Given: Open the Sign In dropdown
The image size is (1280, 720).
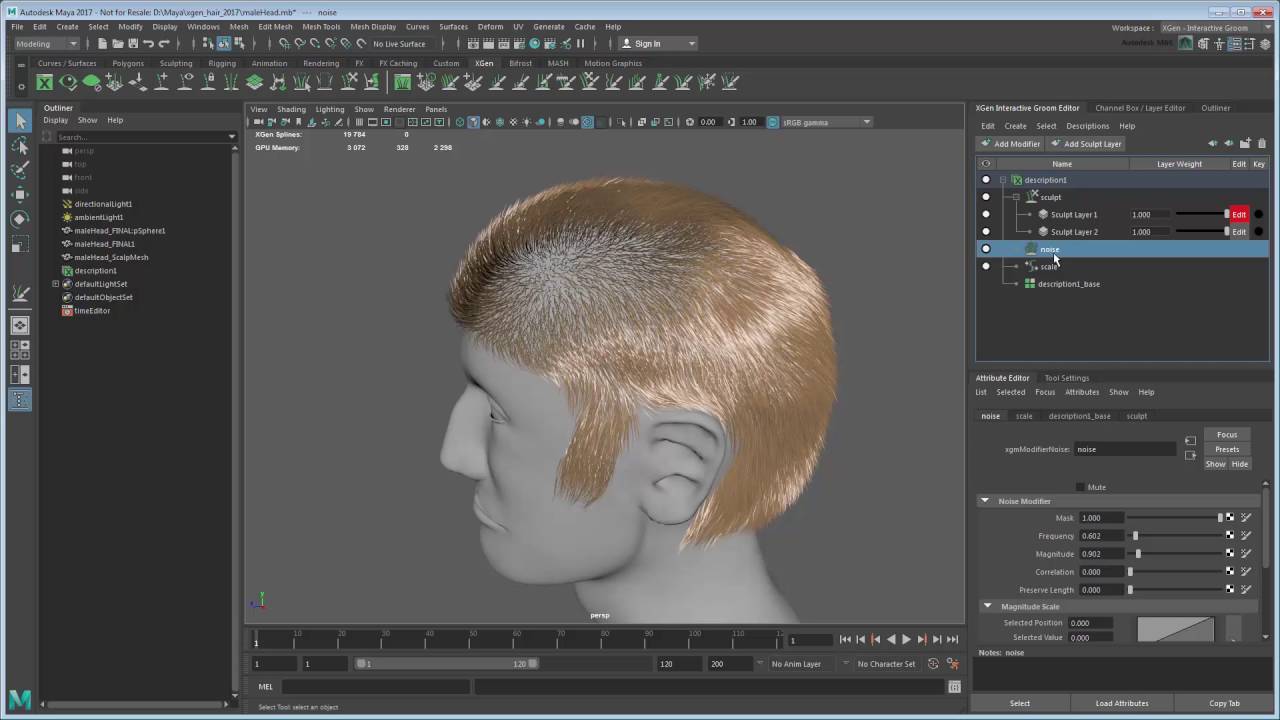Looking at the screenshot, I should (x=657, y=44).
